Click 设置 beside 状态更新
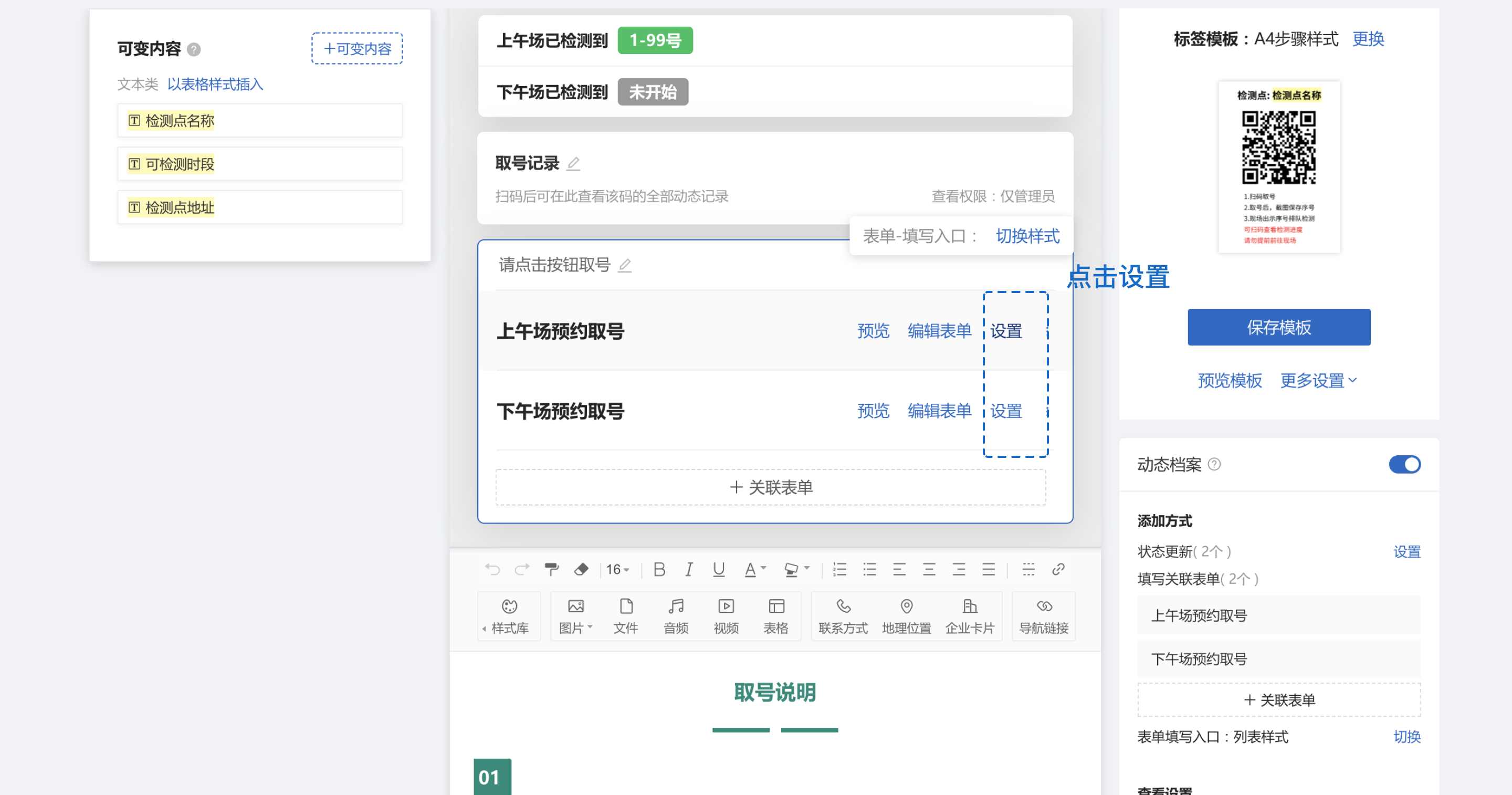The image size is (1512, 795). pos(1407,552)
